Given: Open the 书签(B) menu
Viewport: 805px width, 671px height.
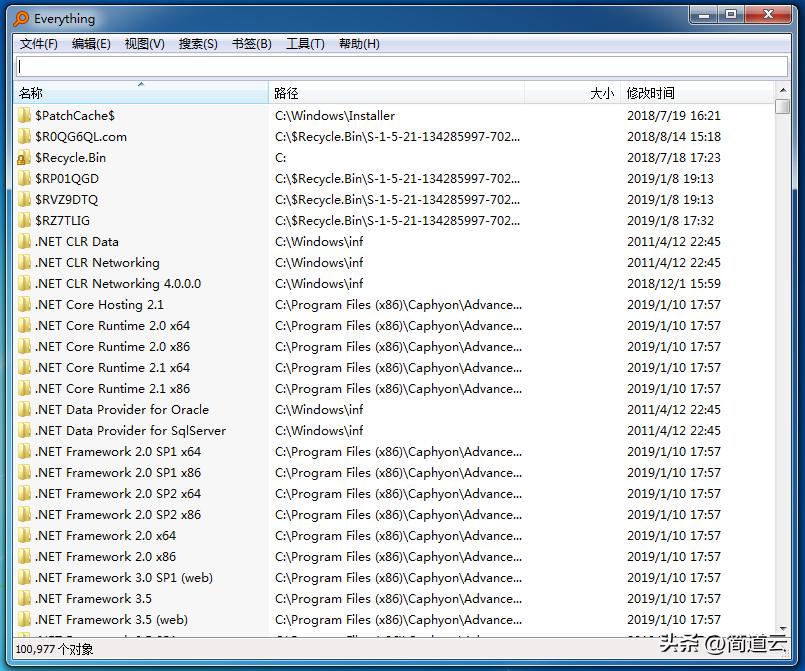Looking at the screenshot, I should [x=251, y=44].
